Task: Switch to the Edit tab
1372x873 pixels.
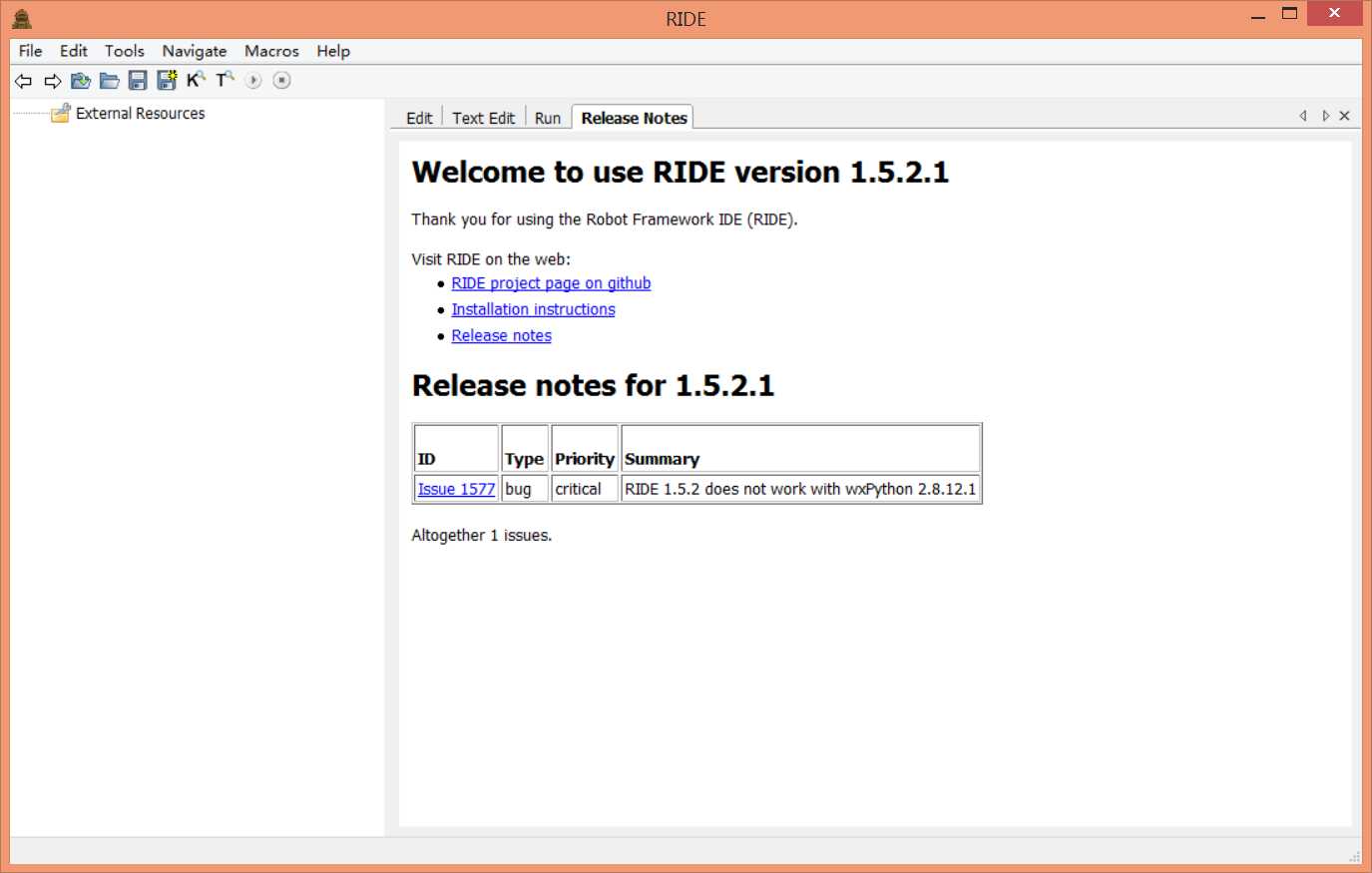Action: (x=419, y=118)
